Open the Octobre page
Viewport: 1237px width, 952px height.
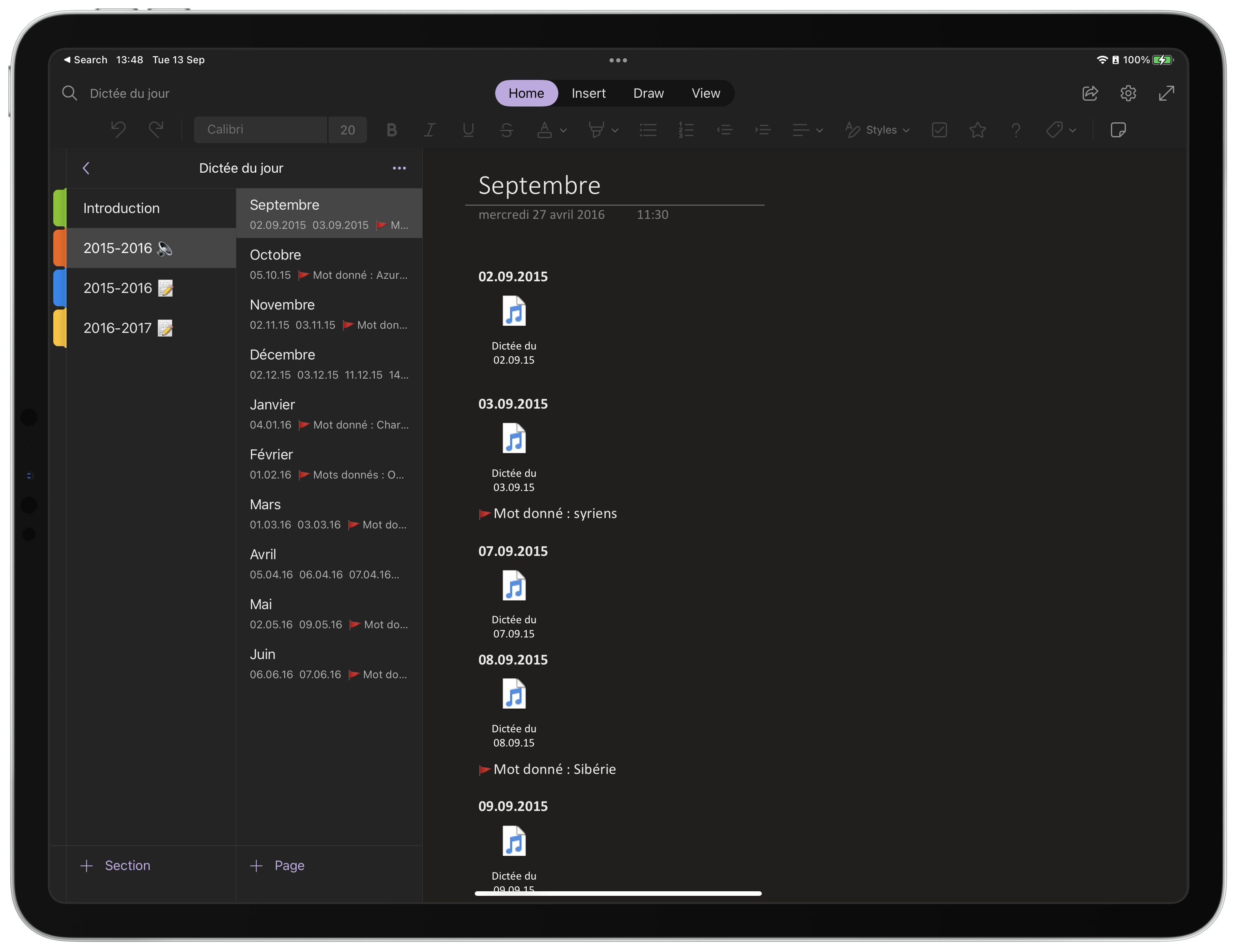pyautogui.click(x=329, y=263)
